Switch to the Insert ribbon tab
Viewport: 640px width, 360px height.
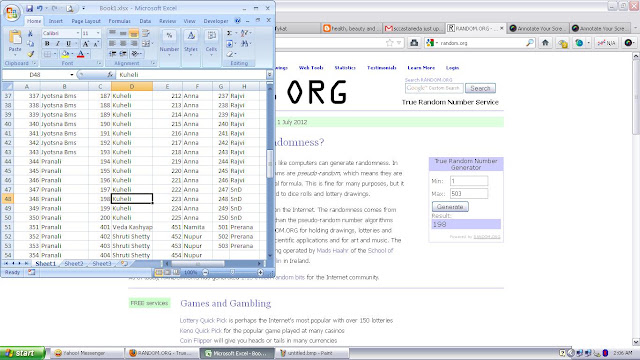pos(56,21)
